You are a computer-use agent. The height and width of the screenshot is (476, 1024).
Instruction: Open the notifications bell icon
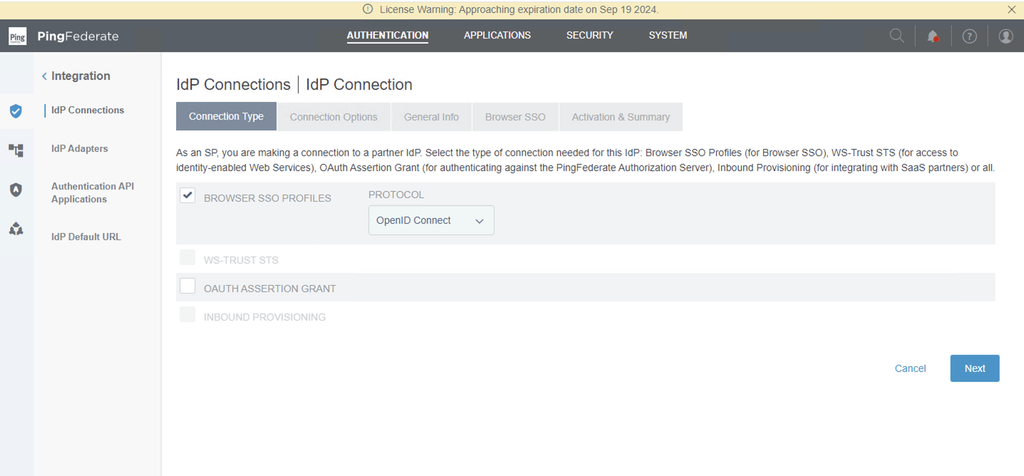click(x=933, y=37)
